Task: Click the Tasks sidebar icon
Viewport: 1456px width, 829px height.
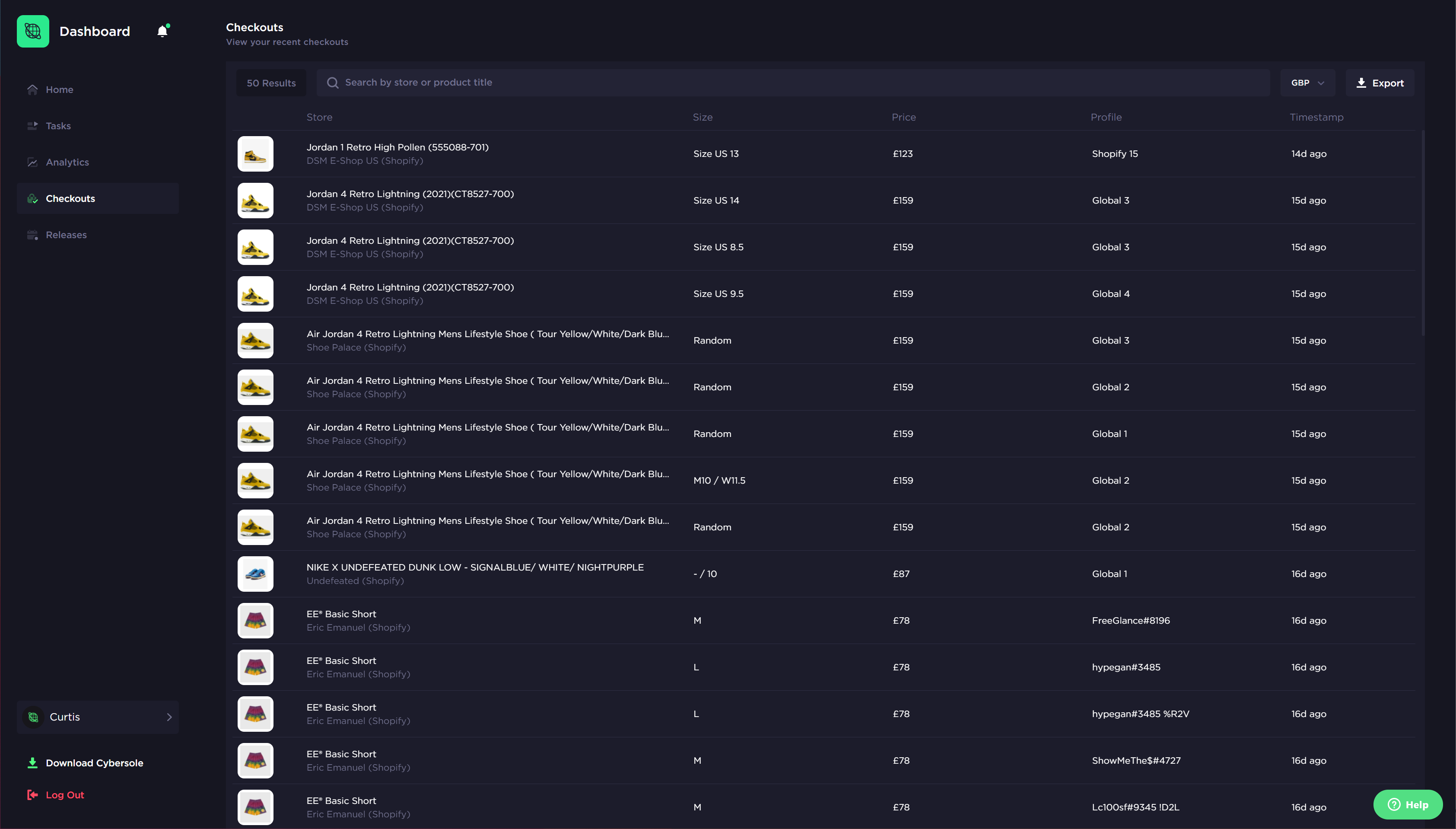Action: 32,126
